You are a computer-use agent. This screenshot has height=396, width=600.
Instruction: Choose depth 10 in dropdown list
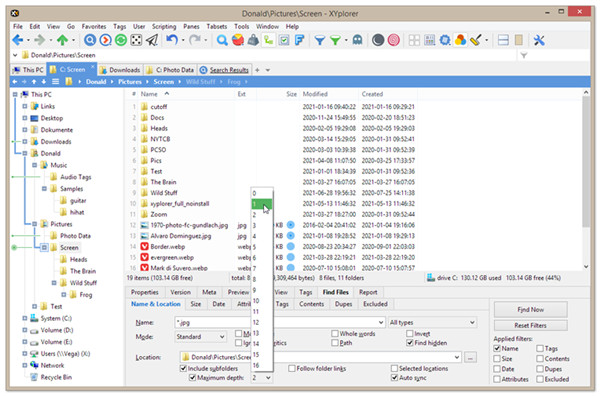pos(262,301)
